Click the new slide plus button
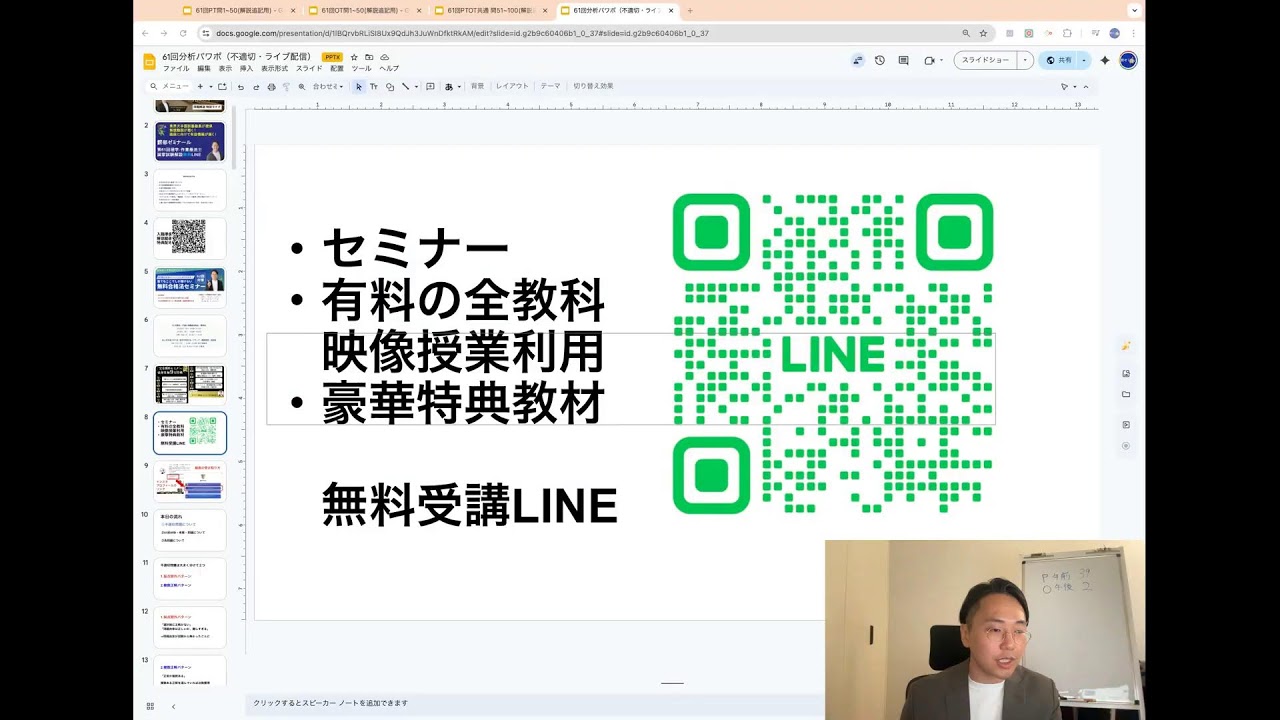 [200, 87]
